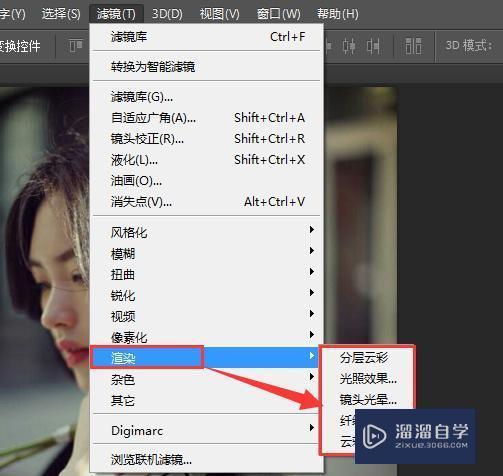Open 液化(L)... filter
This screenshot has height=476, width=503.
[x=207, y=160]
